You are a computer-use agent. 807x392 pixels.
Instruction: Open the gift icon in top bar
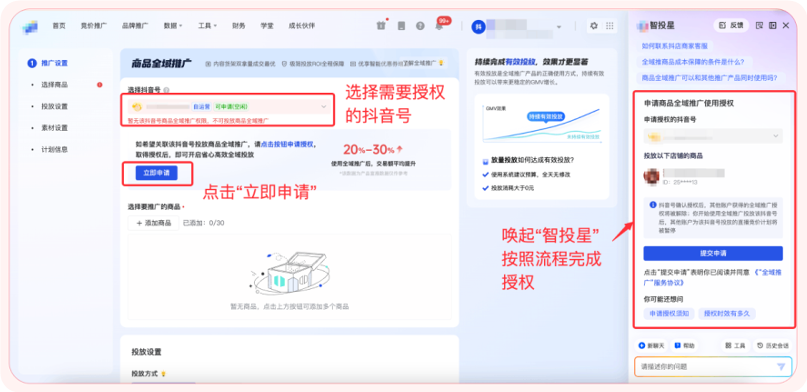tap(381, 26)
